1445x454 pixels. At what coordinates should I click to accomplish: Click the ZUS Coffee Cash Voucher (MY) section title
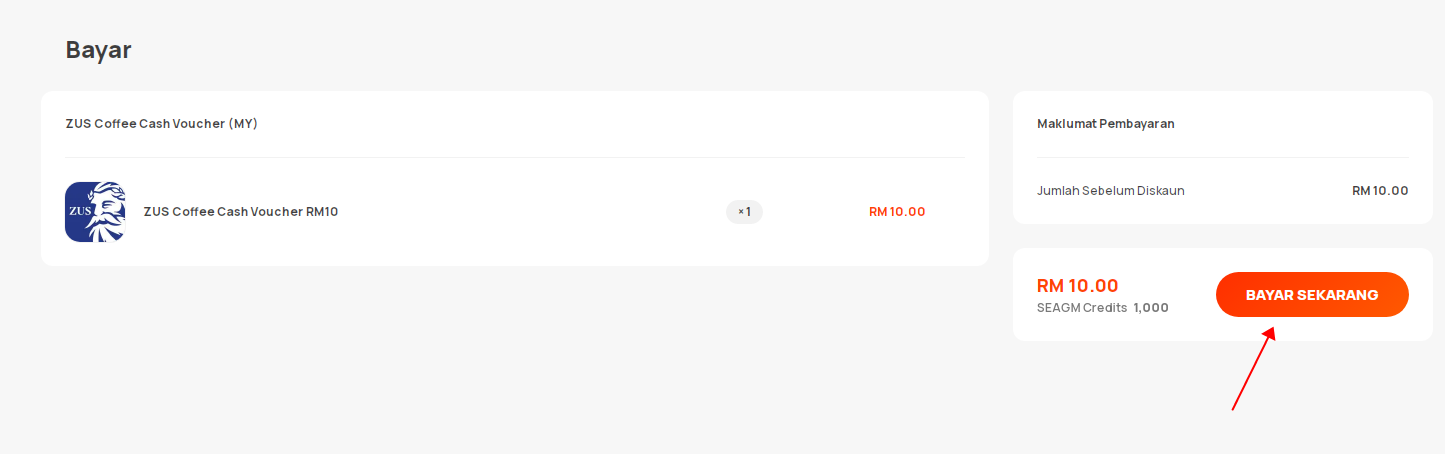[162, 124]
